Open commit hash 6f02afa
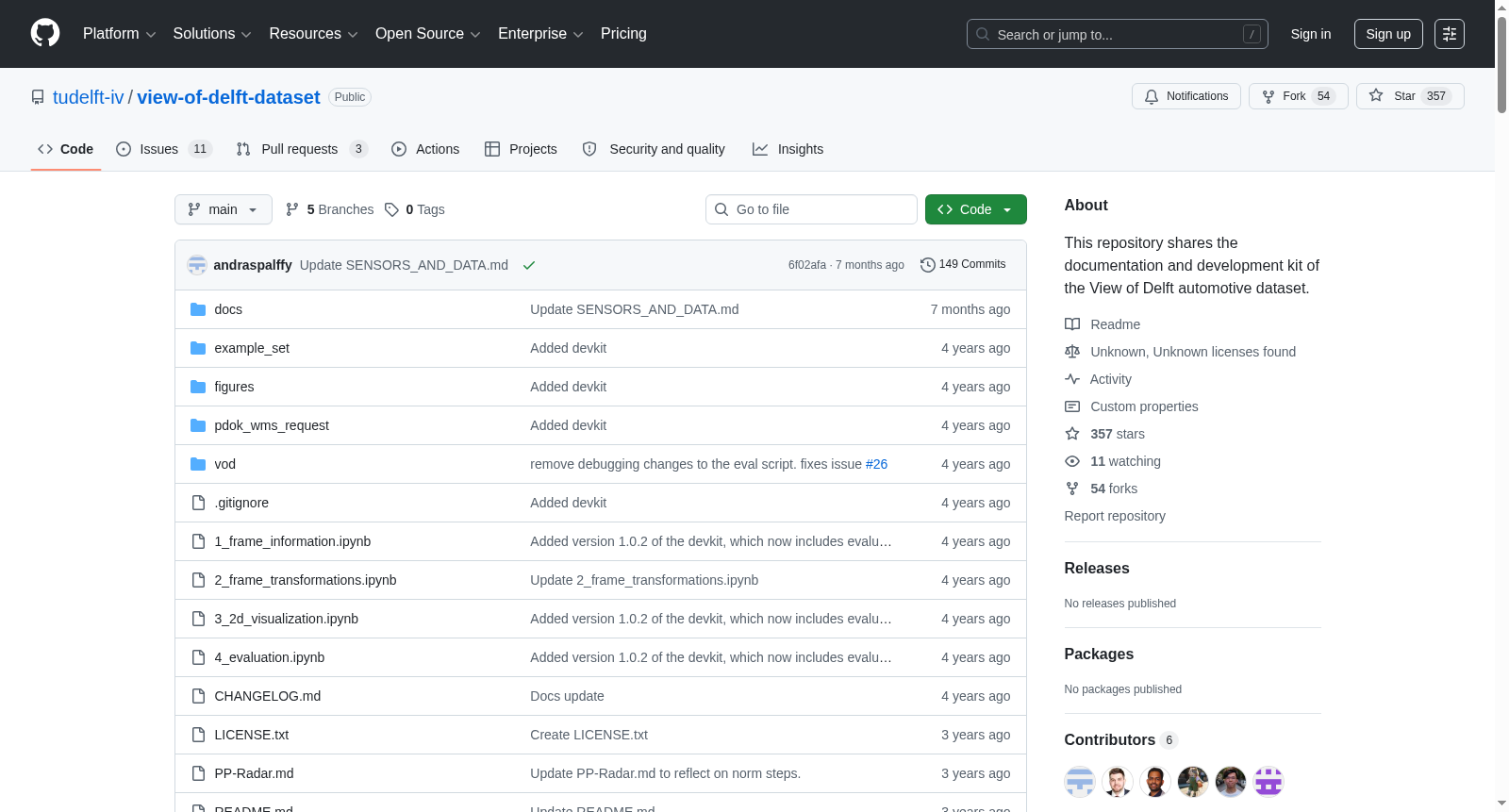The image size is (1509, 812). (x=807, y=265)
